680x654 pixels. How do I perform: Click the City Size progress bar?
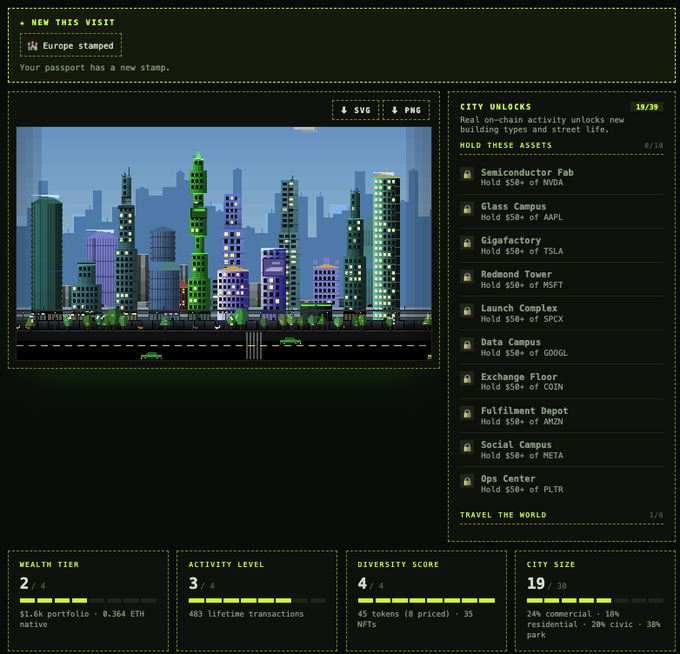tap(595, 600)
